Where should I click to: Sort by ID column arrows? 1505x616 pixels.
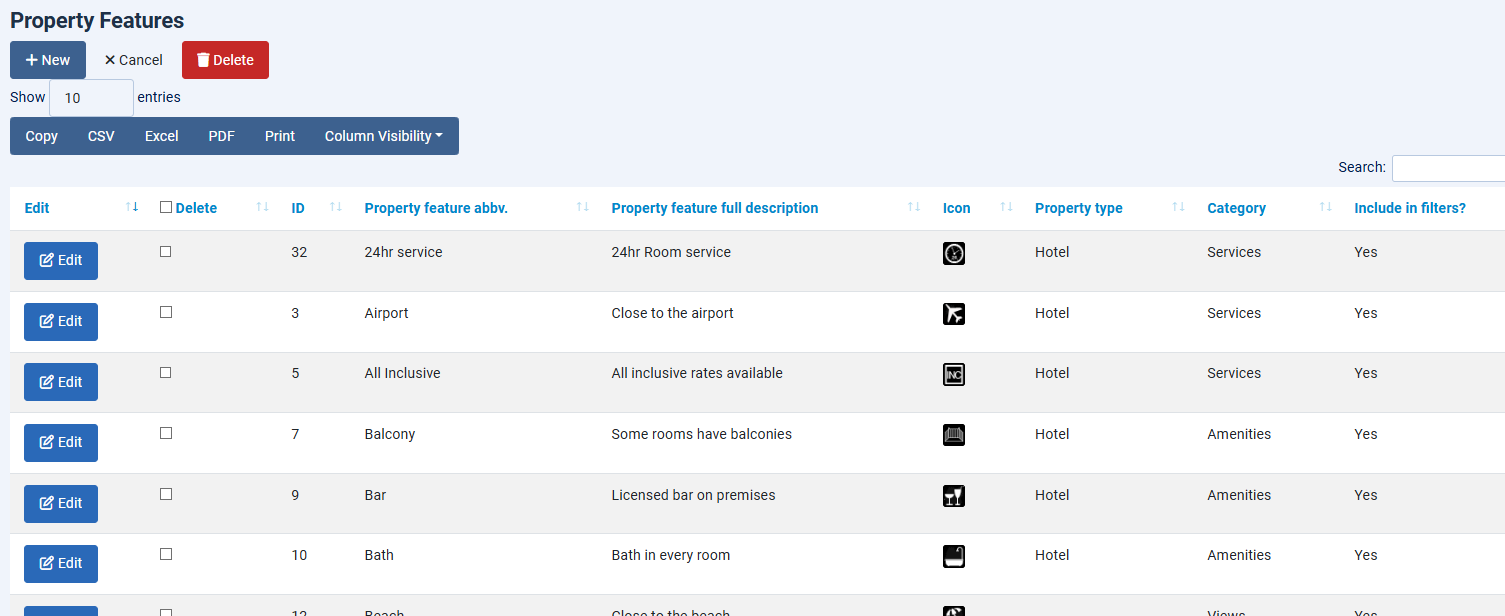(336, 207)
